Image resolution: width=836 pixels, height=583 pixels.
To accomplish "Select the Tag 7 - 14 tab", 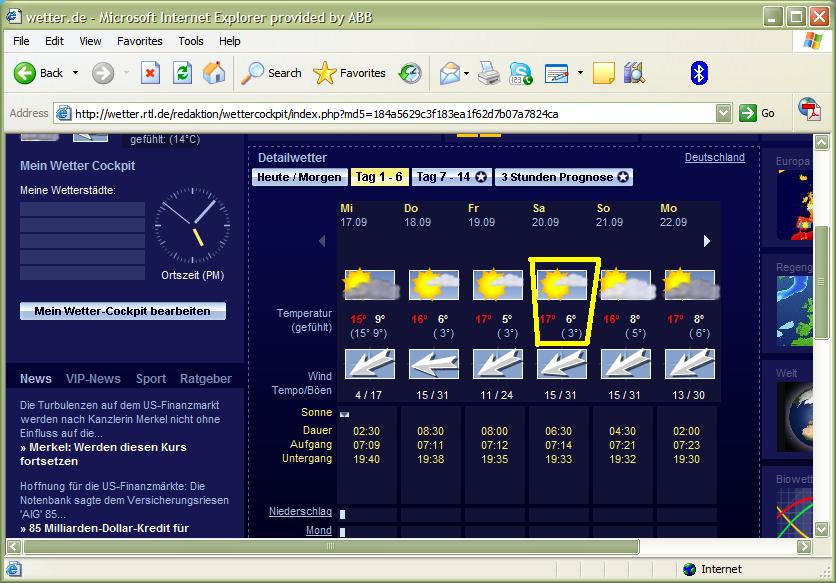I will point(451,177).
